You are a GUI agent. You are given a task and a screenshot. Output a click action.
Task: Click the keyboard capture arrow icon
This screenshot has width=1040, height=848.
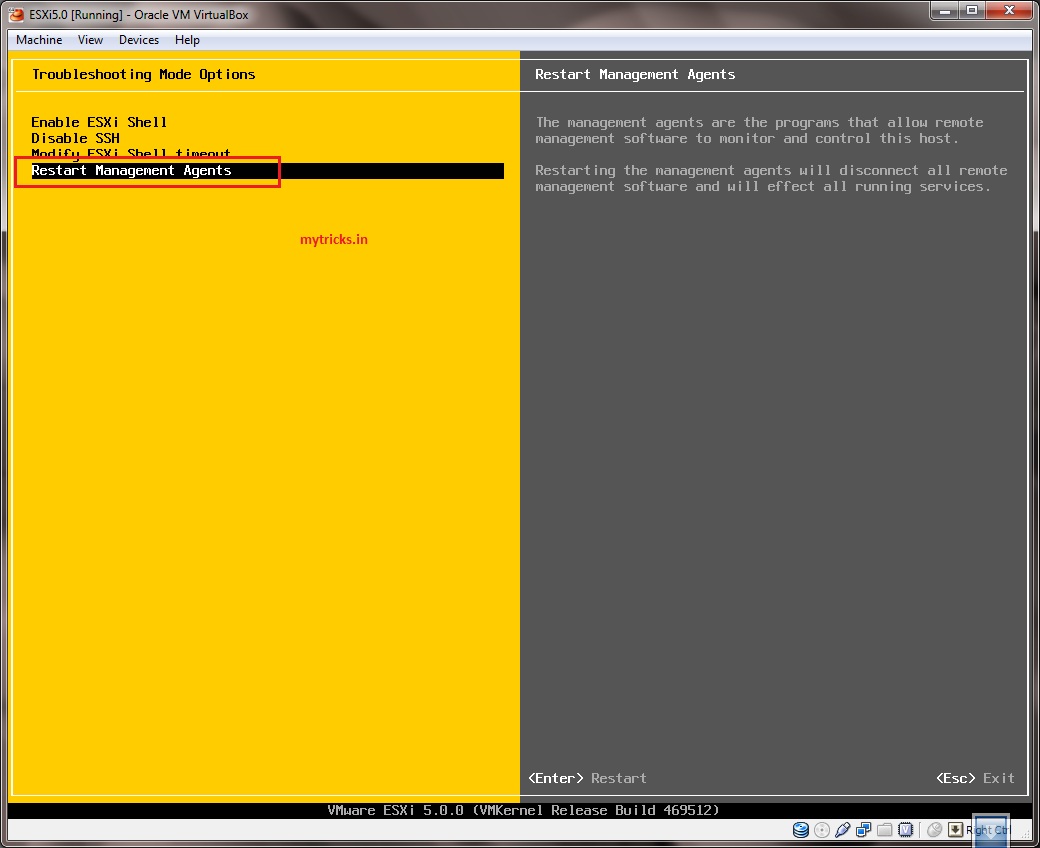pos(955,829)
